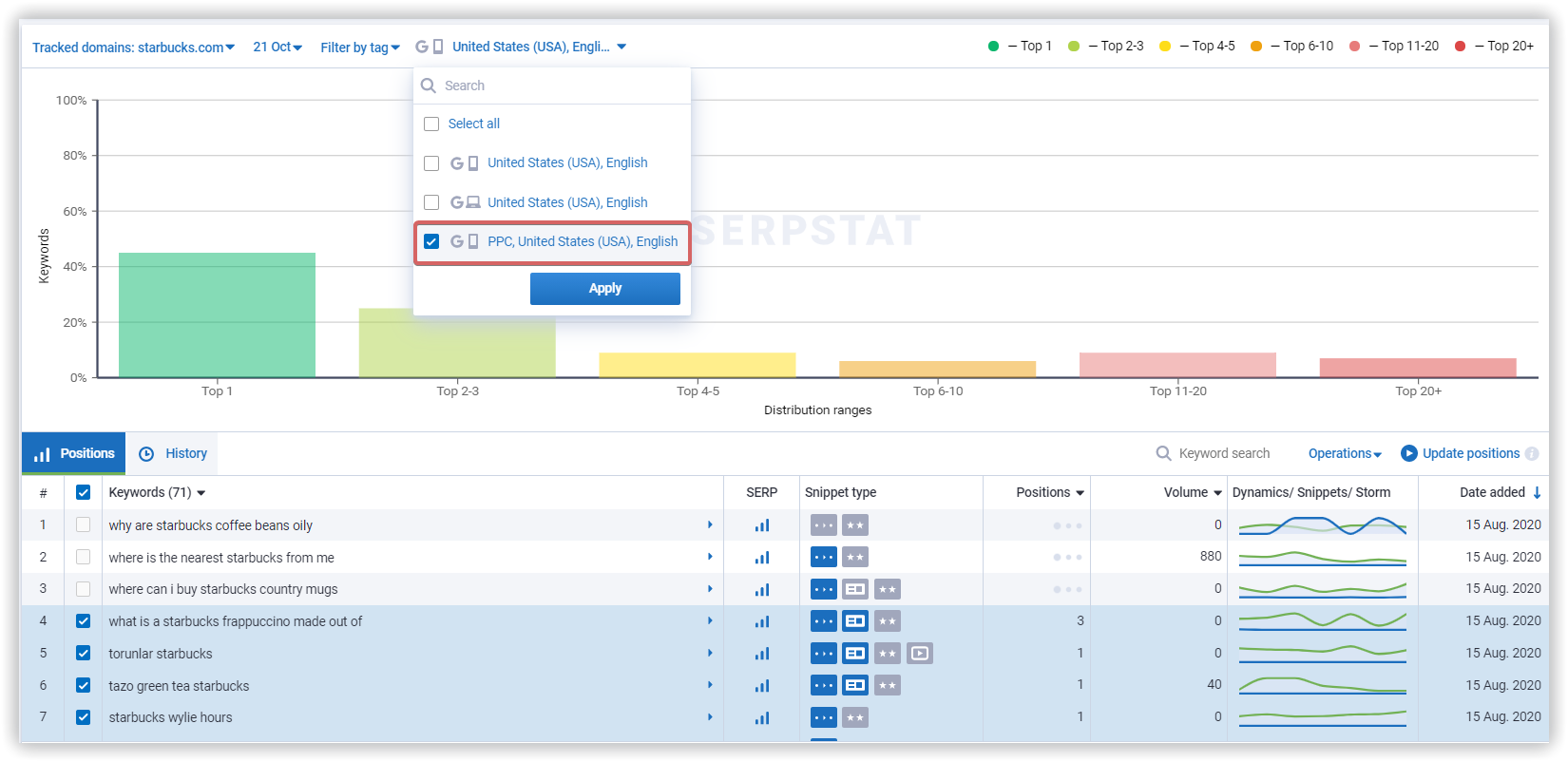Click the Top 1 bar in chart
The width and height of the screenshot is (1568, 762).
pyautogui.click(x=217, y=315)
